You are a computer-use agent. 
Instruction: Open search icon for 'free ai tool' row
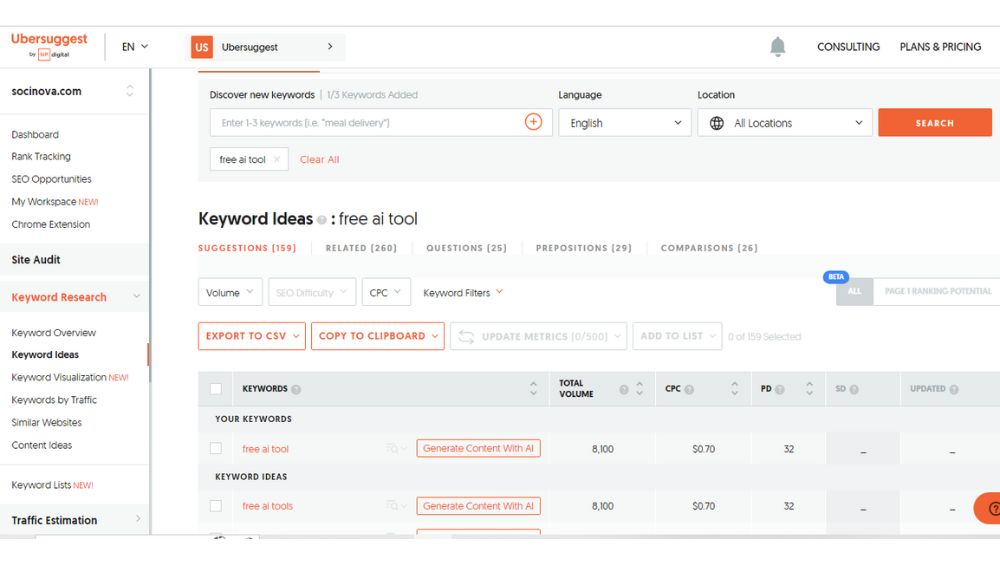click(x=391, y=449)
